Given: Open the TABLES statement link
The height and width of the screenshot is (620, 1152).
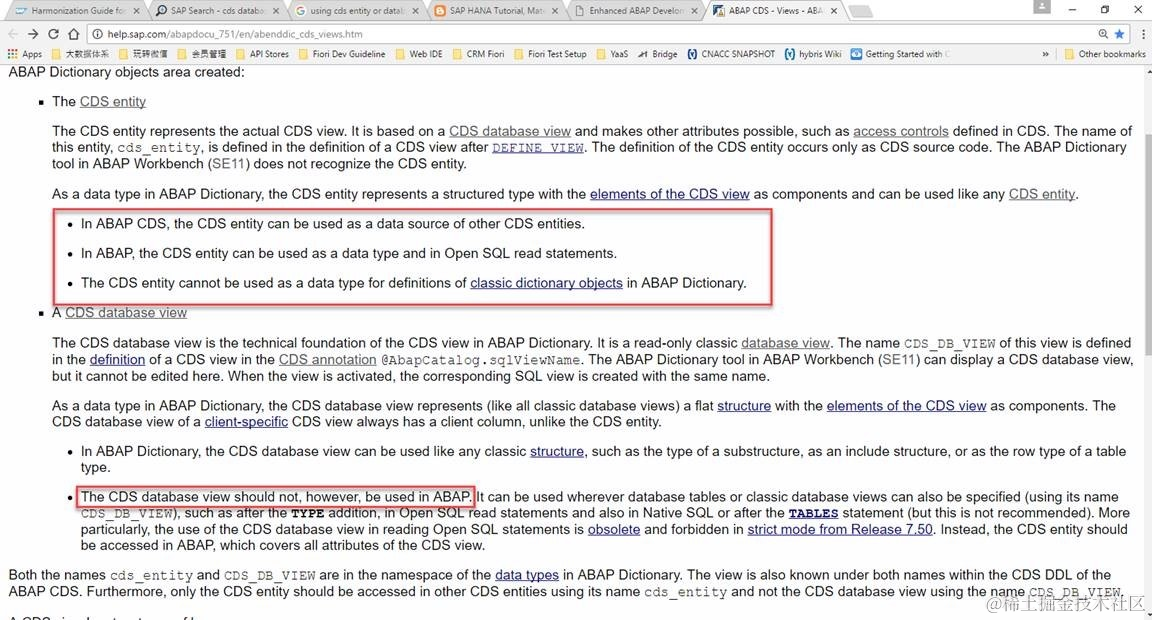Looking at the screenshot, I should (813, 513).
